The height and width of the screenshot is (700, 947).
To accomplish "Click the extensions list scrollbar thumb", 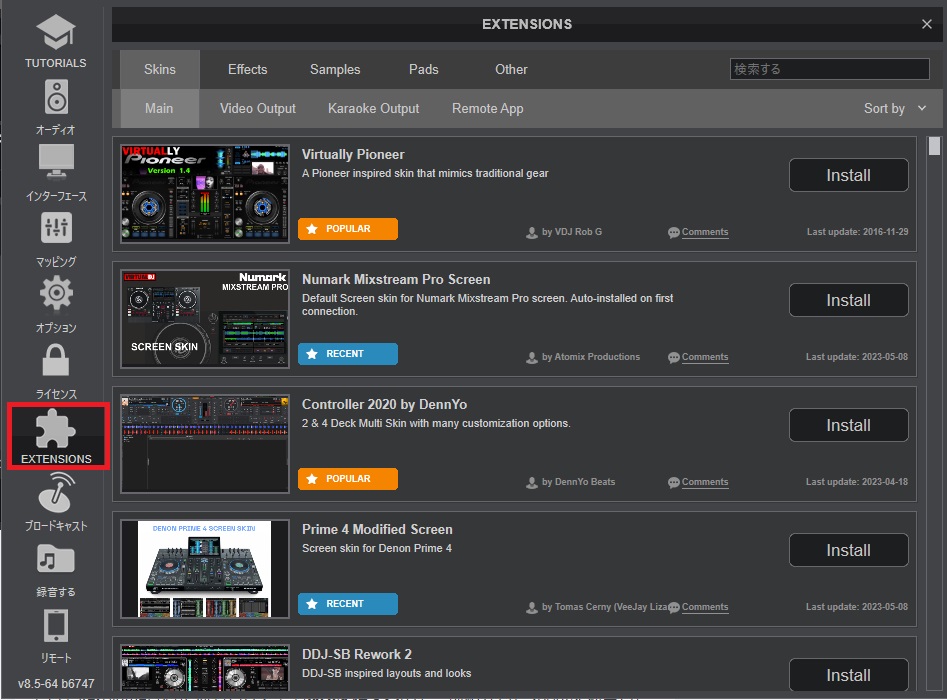I will pos(934,146).
